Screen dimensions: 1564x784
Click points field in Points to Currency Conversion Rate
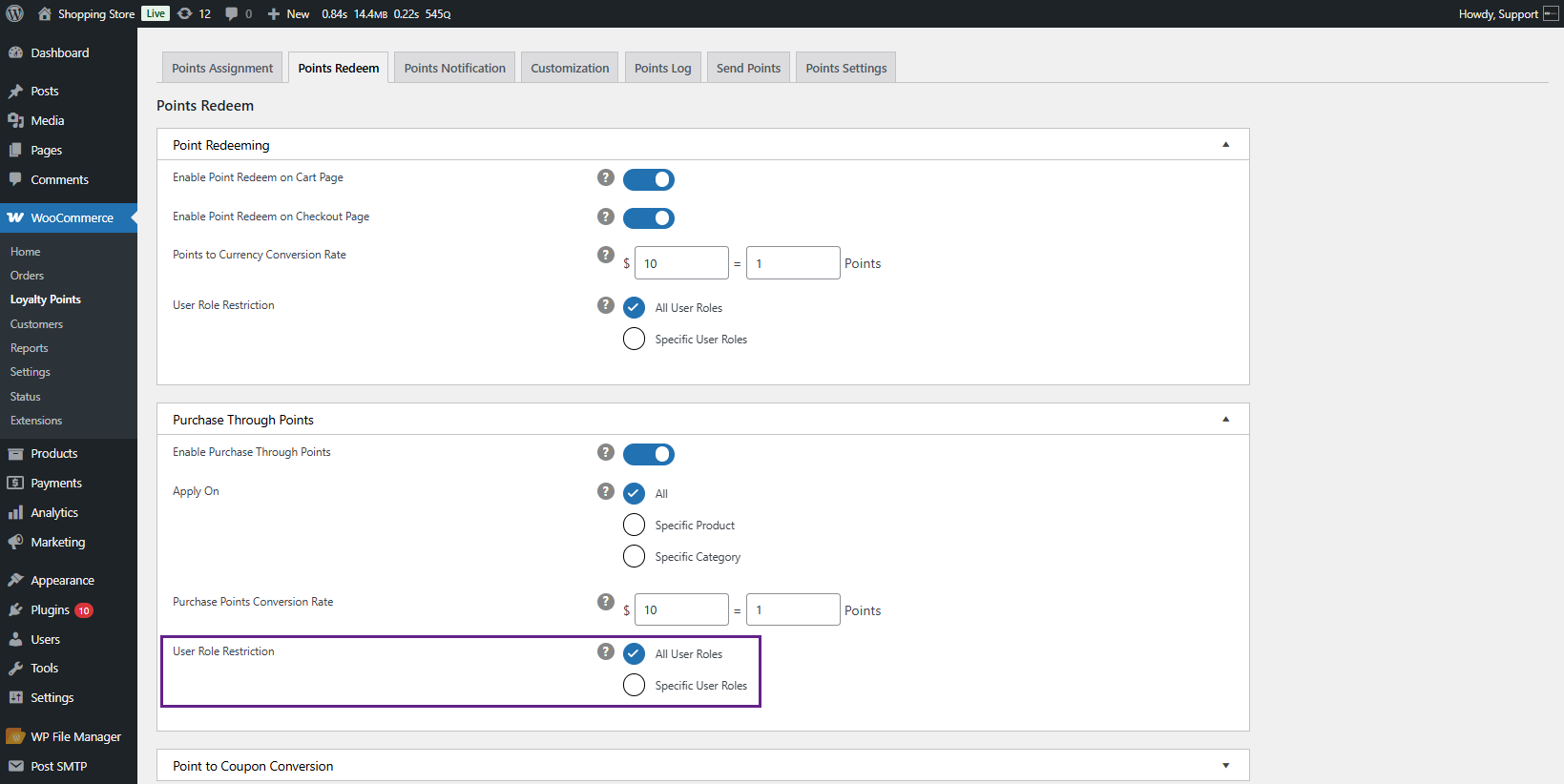coord(793,263)
